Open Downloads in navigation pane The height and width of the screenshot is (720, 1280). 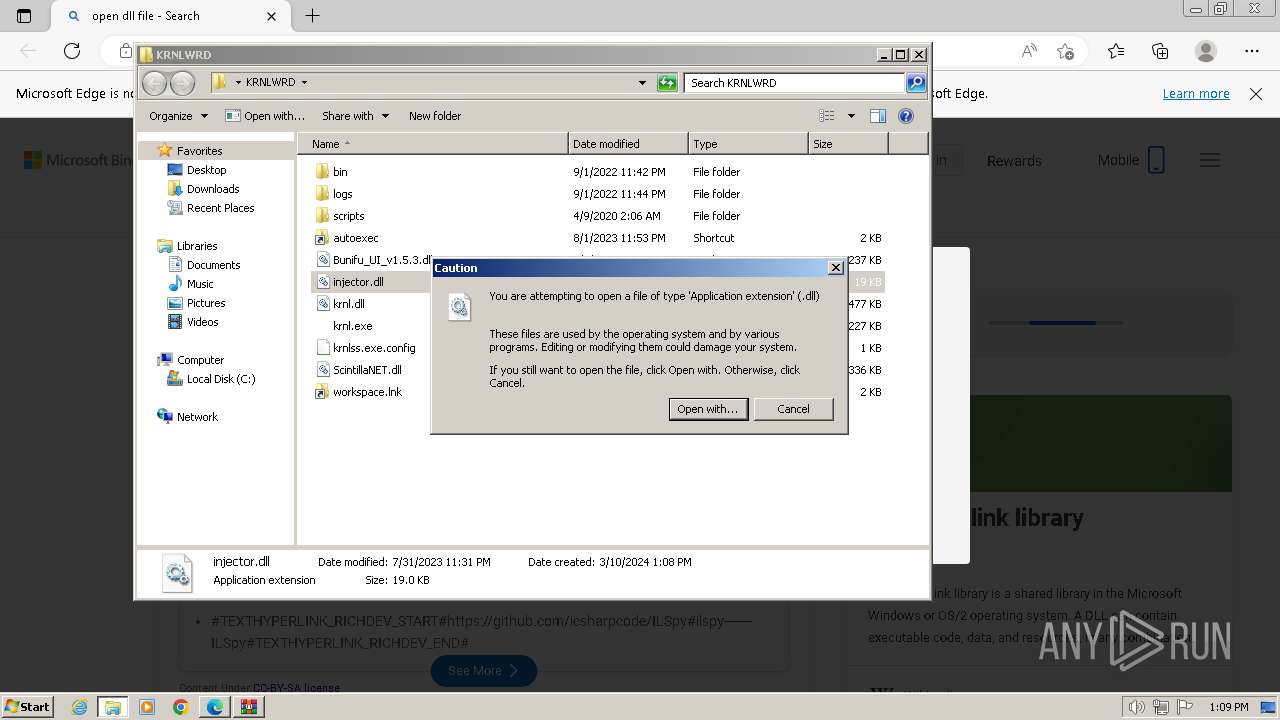213,189
